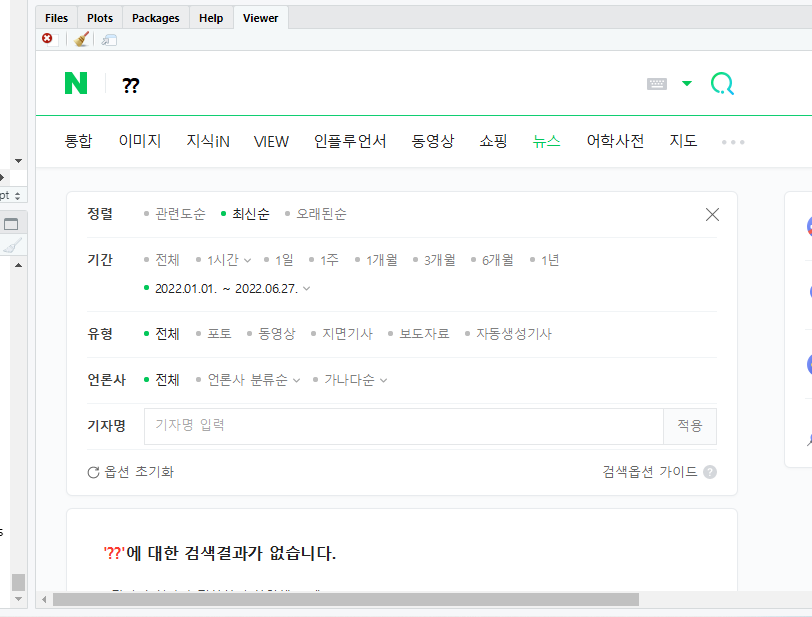Switch to the Files tab

[x=56, y=18]
